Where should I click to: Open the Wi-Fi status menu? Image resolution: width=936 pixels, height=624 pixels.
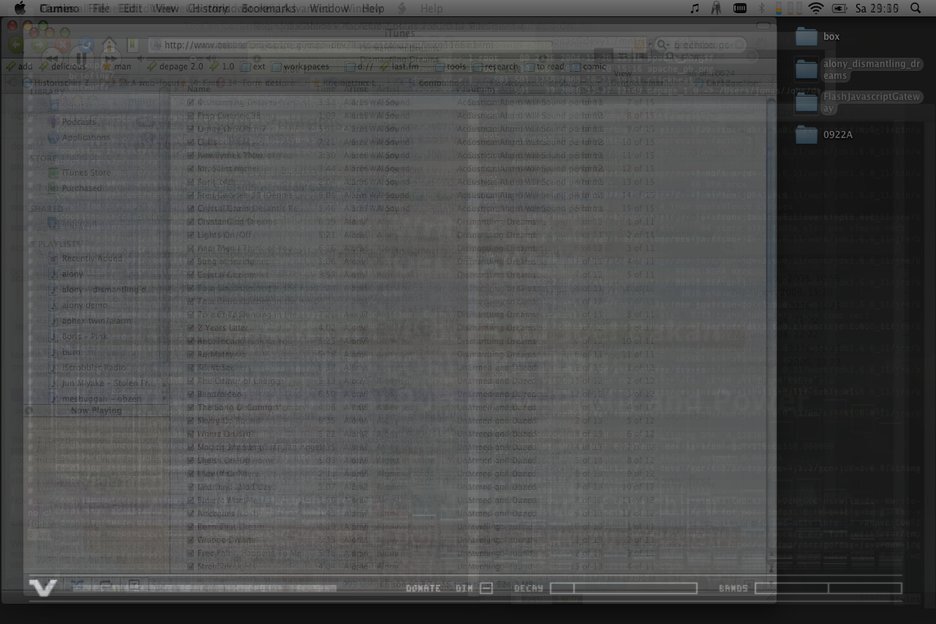pos(815,8)
